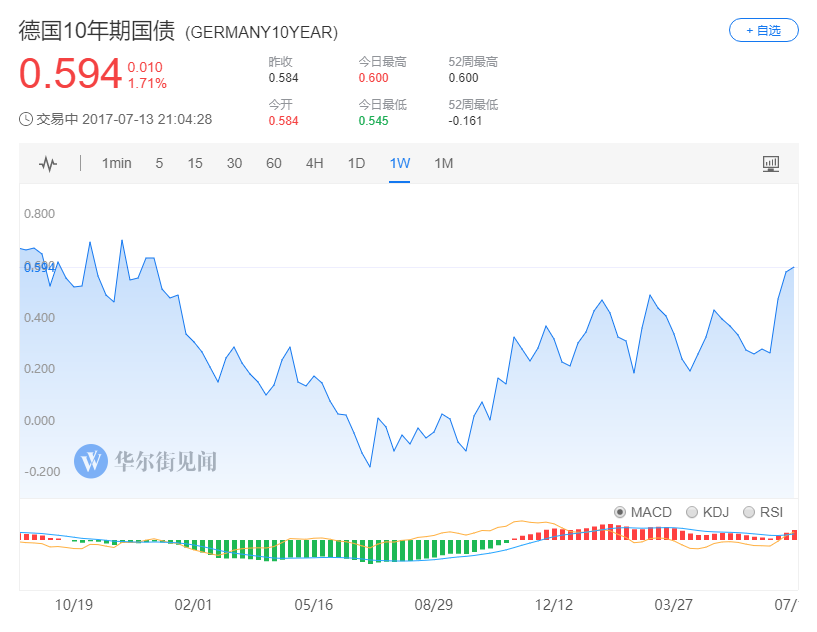Viewport: 817px width, 632px height.
Task: Switch to the 4H interval tab
Action: pos(314,164)
